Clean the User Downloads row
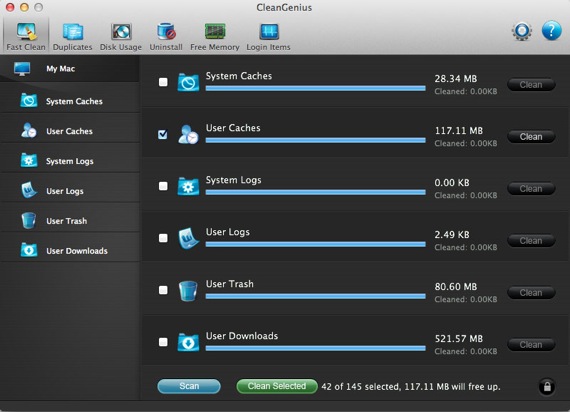Screen dimensions: 570x412 click(x=531, y=345)
